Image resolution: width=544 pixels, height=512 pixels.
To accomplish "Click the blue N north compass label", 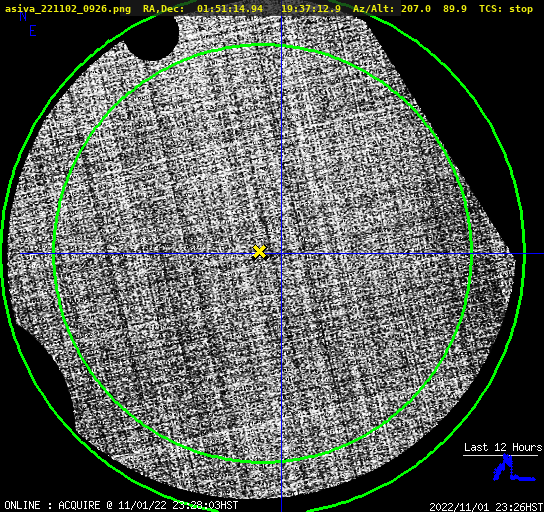I will 23,16.
